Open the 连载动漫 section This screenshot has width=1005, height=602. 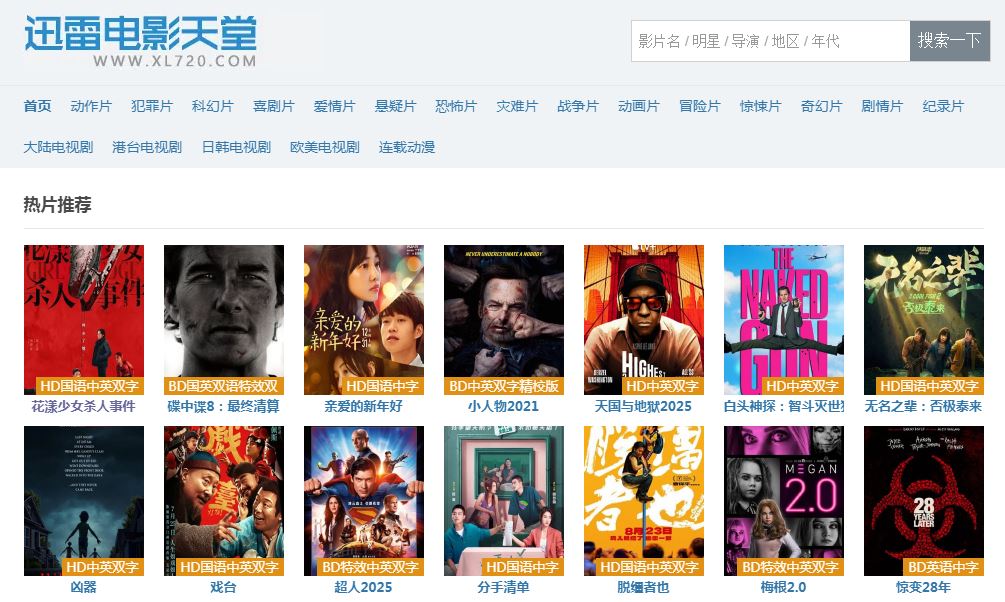407,147
